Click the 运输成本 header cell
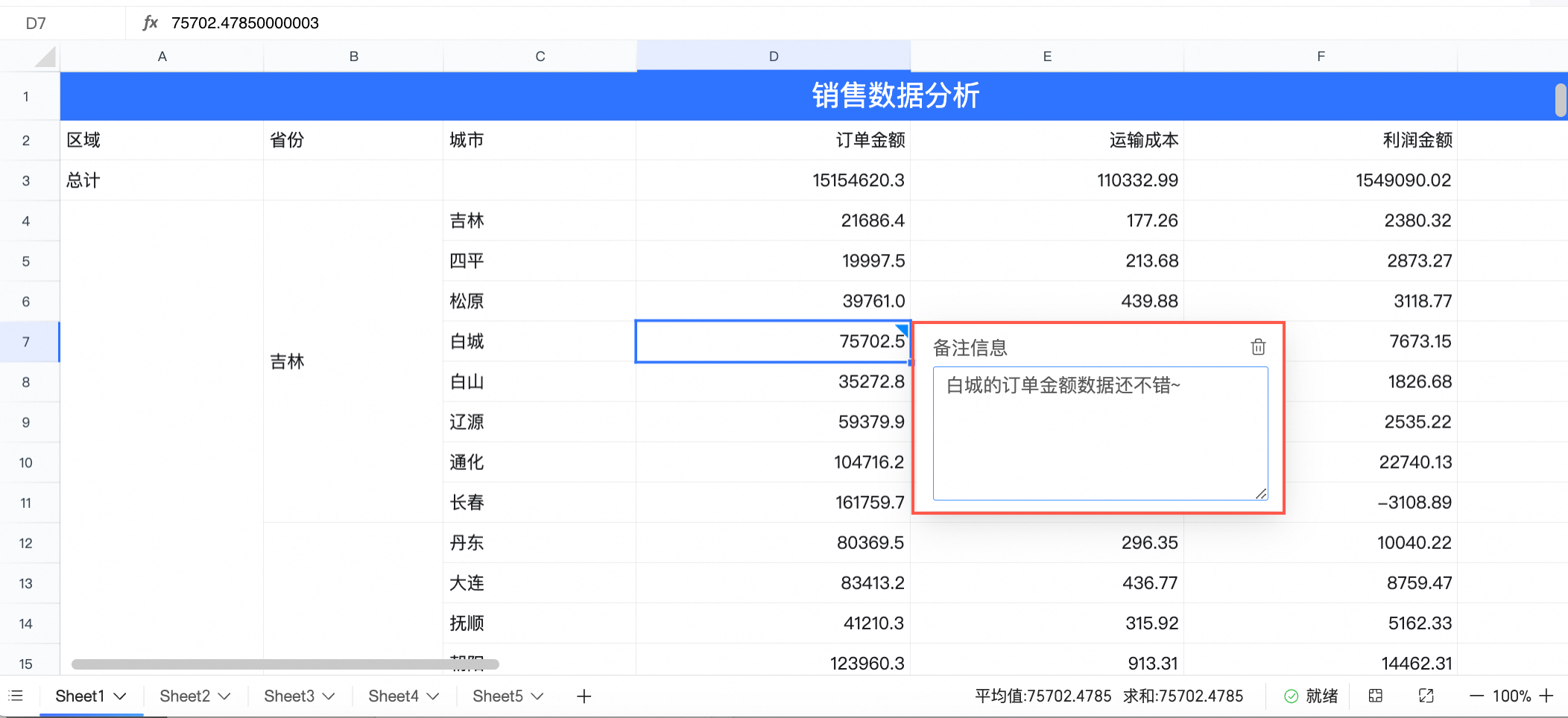Screen dimensions: 1568x718 (1047, 140)
